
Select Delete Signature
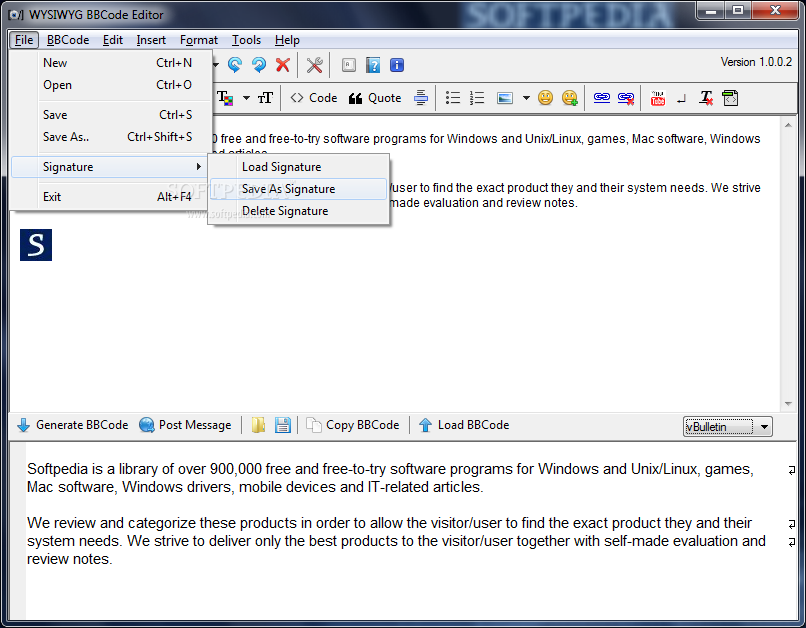(x=298, y=211)
